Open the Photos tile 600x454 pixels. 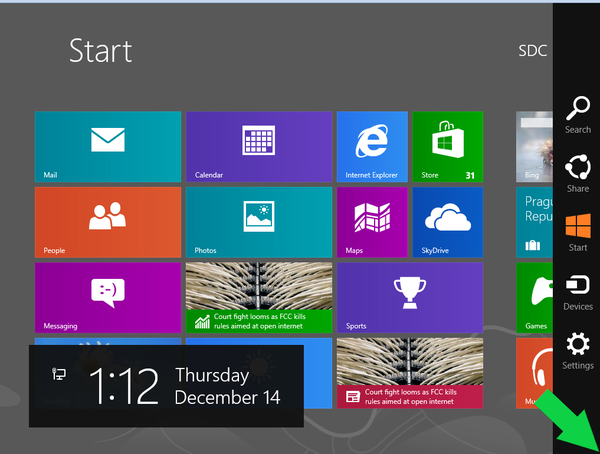click(259, 222)
